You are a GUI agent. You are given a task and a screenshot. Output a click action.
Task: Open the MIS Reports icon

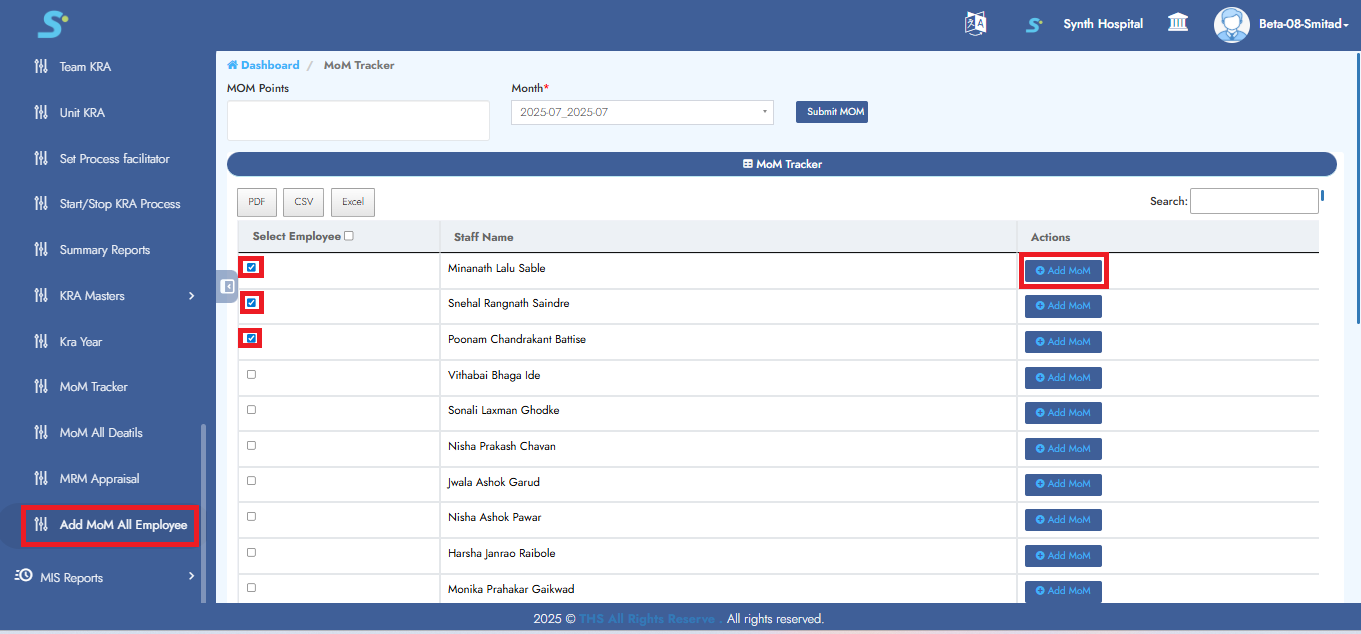click(22, 576)
